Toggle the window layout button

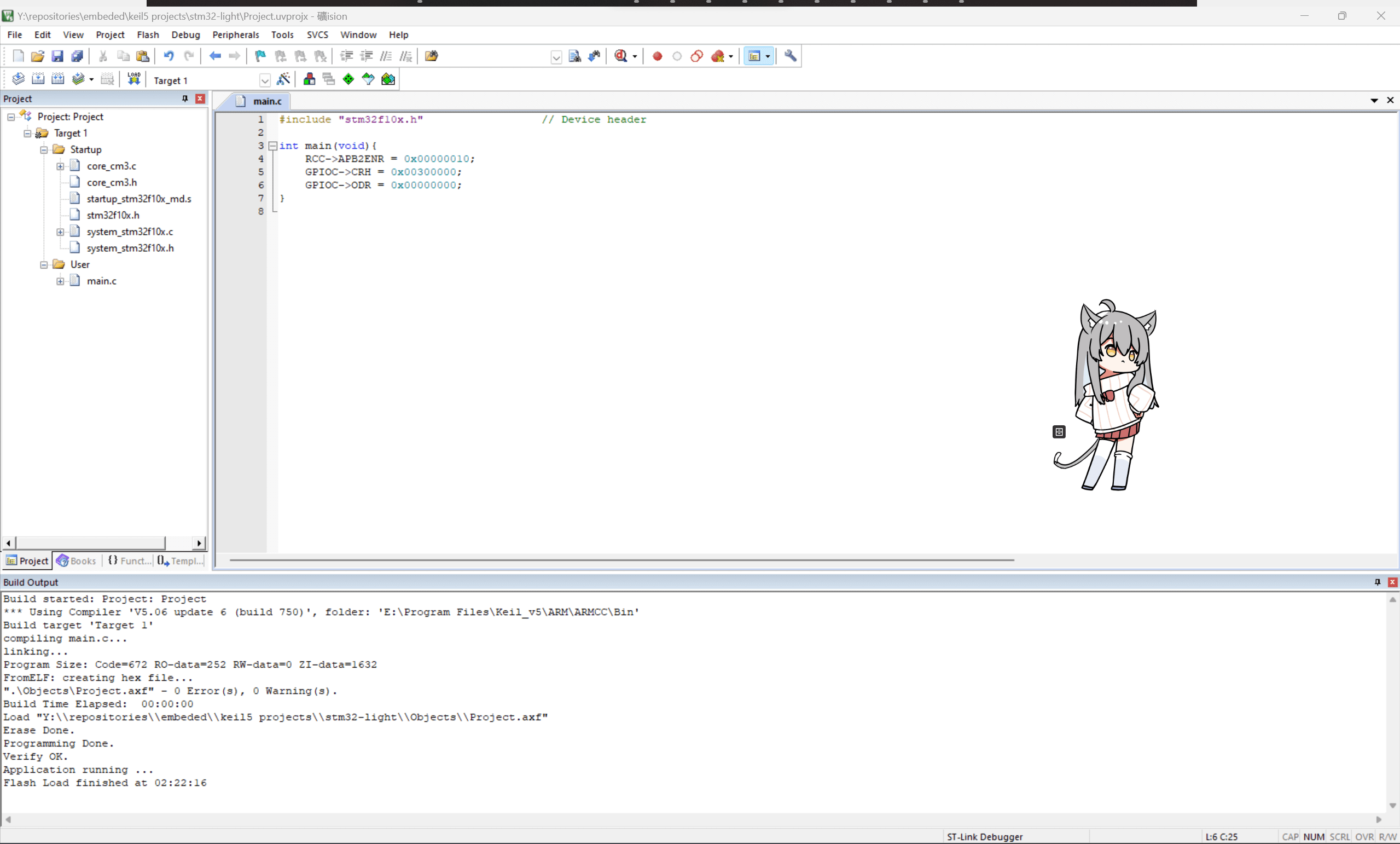coord(754,56)
